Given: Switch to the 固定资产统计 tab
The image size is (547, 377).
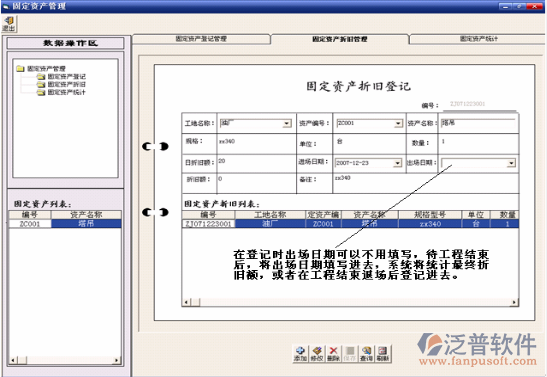Looking at the screenshot, I should pyautogui.click(x=478, y=39).
